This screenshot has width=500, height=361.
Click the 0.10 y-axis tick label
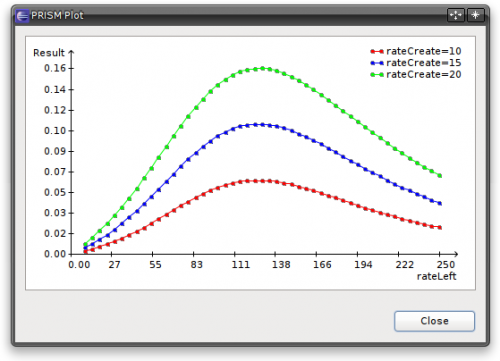click(55, 131)
